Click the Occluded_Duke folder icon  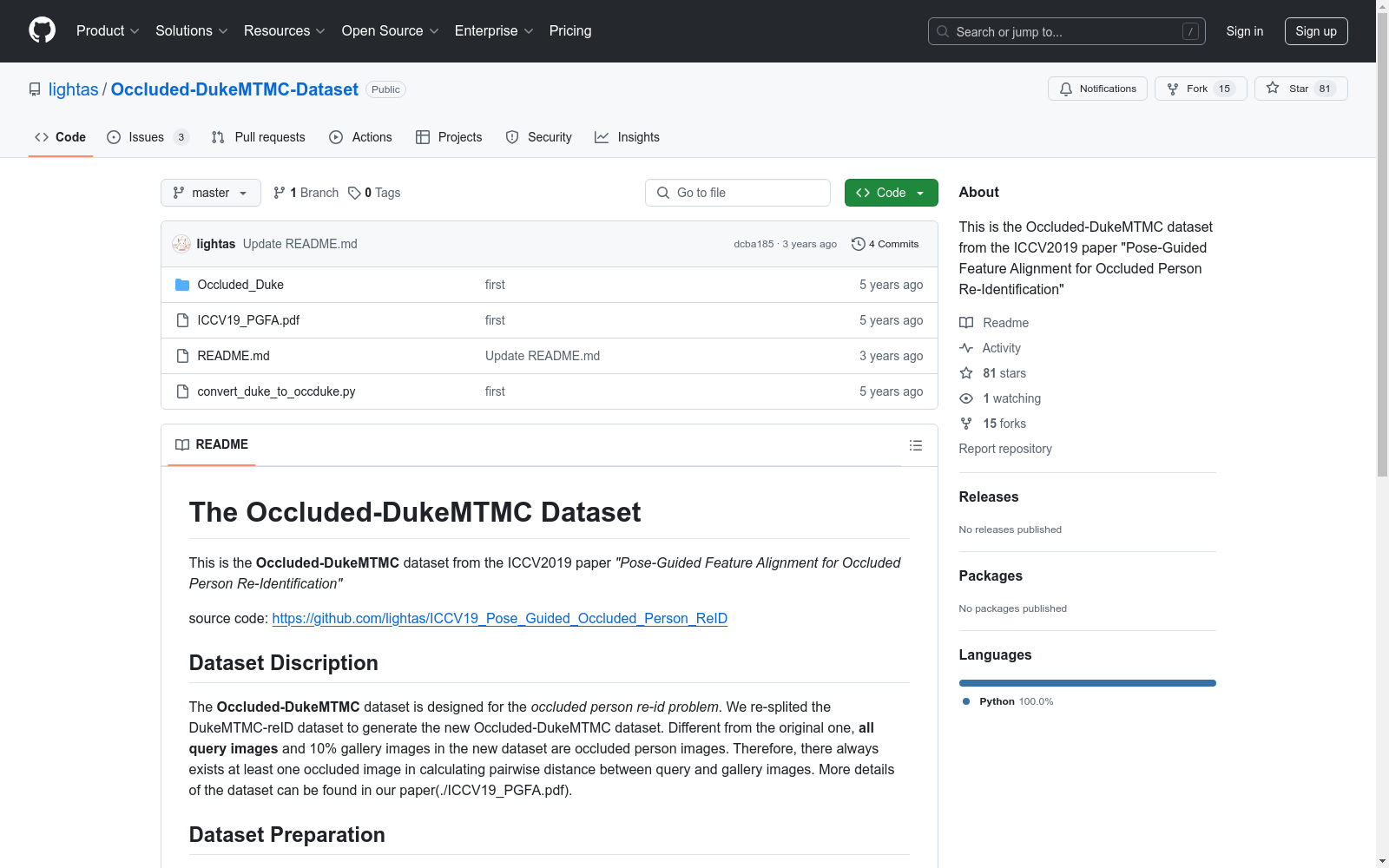click(x=182, y=285)
